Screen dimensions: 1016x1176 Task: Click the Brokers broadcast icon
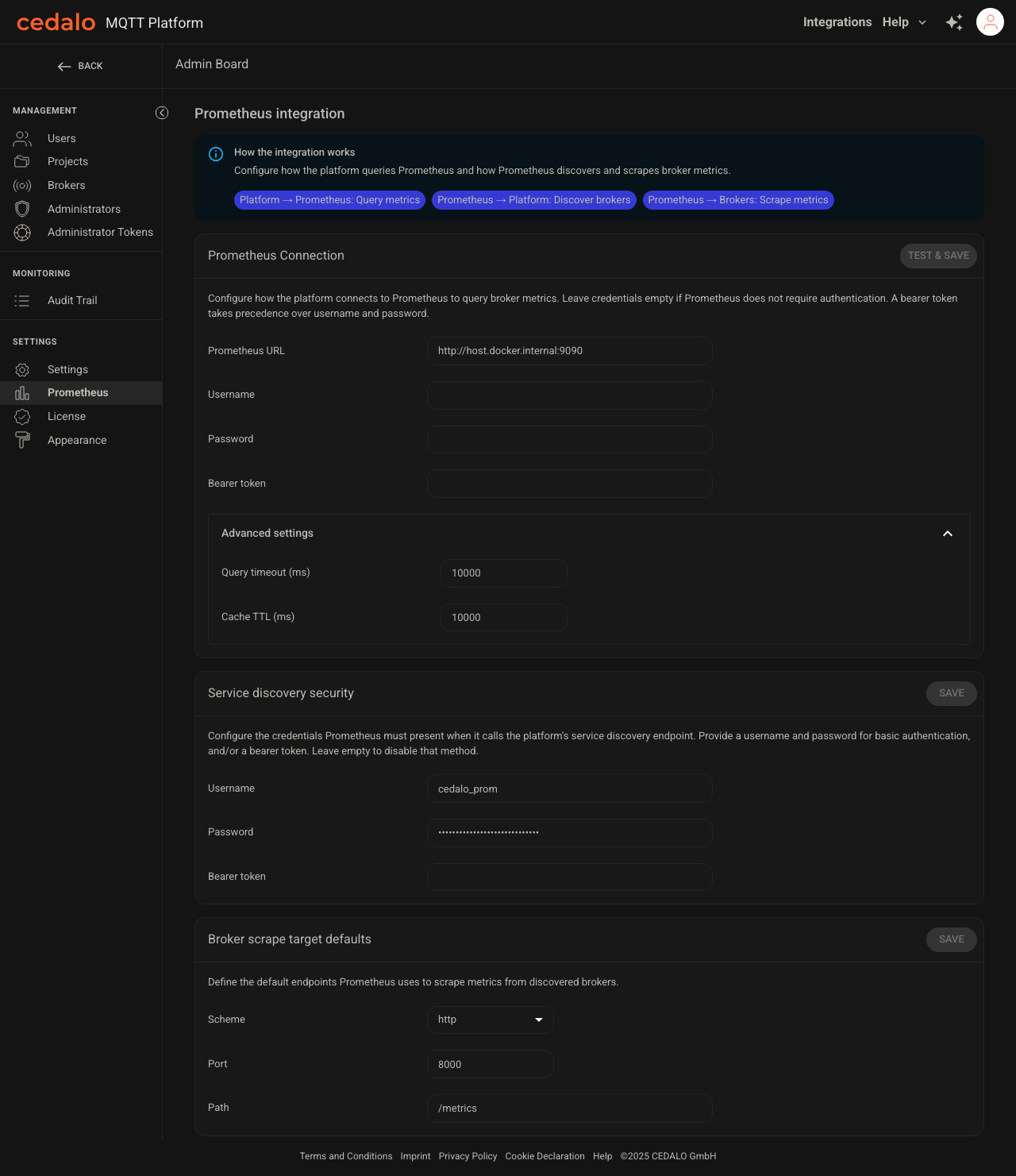(22, 186)
